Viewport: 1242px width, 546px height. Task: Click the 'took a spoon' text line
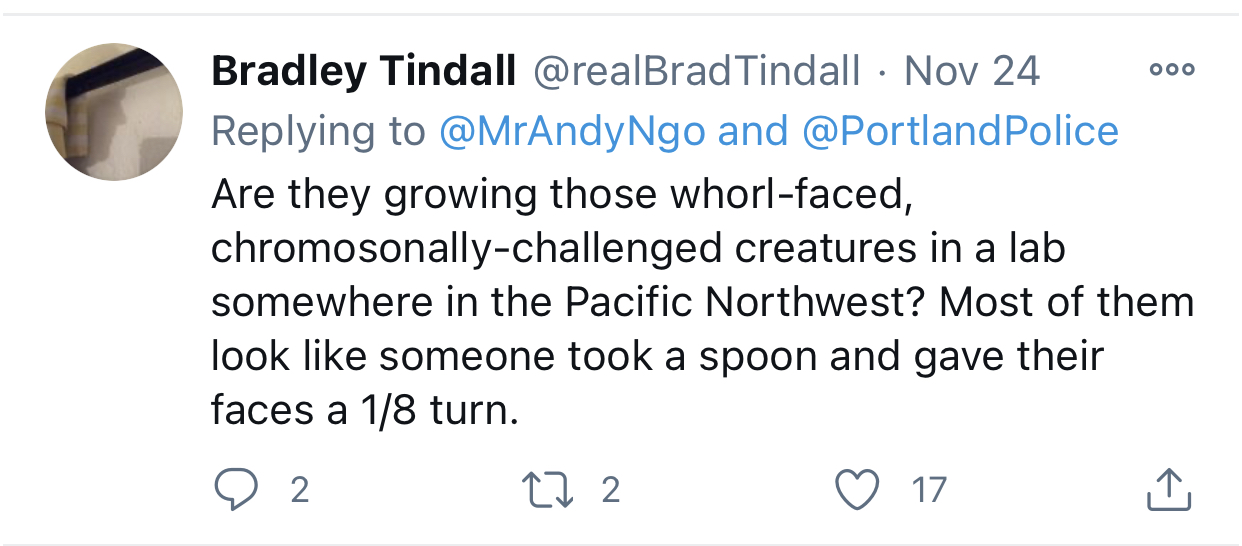(x=657, y=357)
